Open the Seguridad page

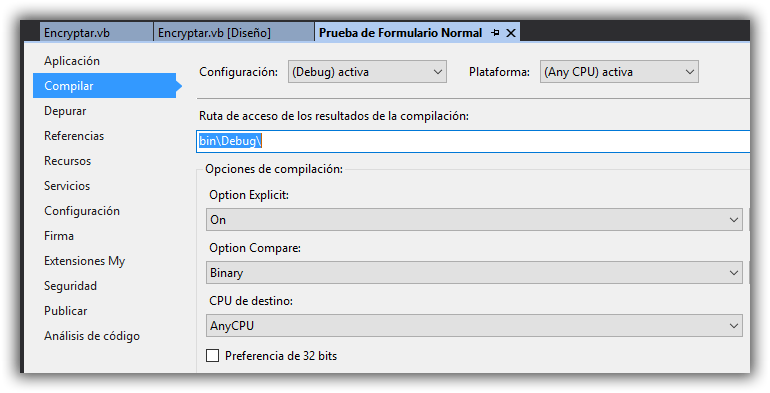click(70, 286)
